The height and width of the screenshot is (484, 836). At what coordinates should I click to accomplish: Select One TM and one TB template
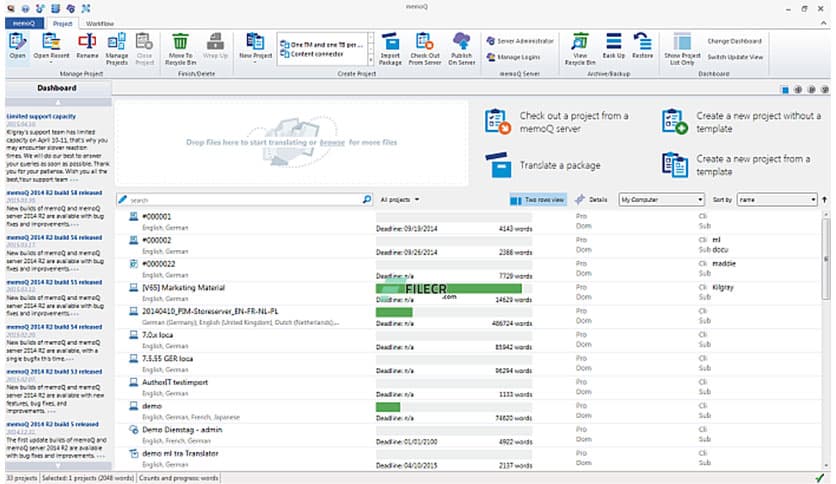[321, 45]
